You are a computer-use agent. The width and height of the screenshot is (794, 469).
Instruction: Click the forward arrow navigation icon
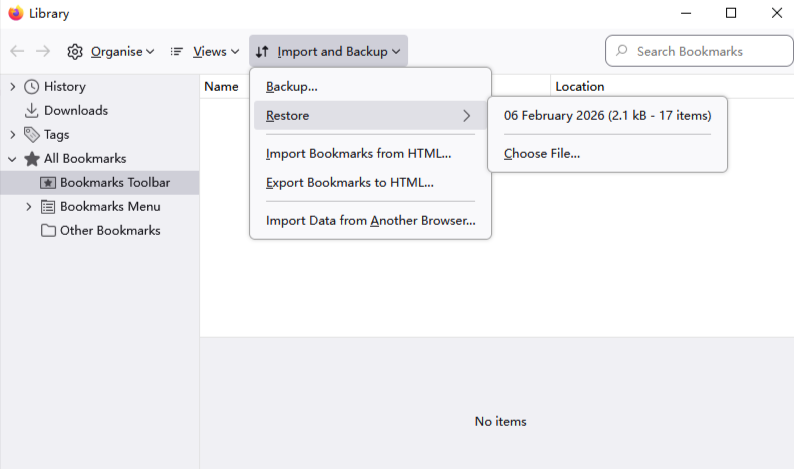click(x=43, y=51)
